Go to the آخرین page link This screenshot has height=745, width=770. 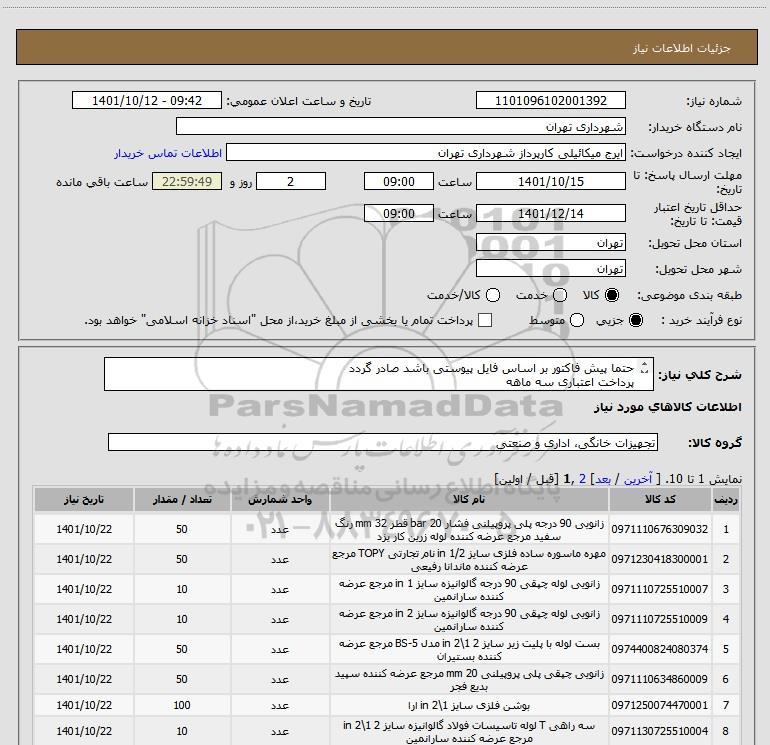(x=637, y=479)
